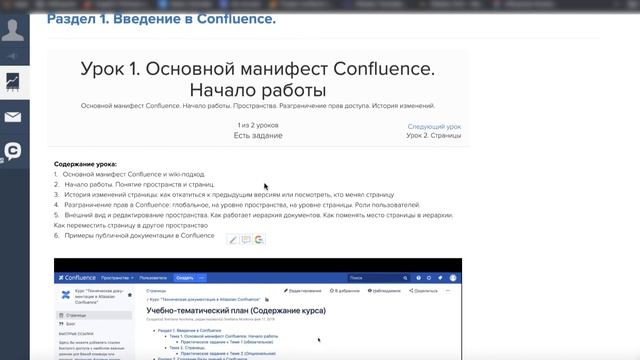
Task: Click item 'Начало работы. Понятие пространств и страниц'
Action: pos(139,184)
